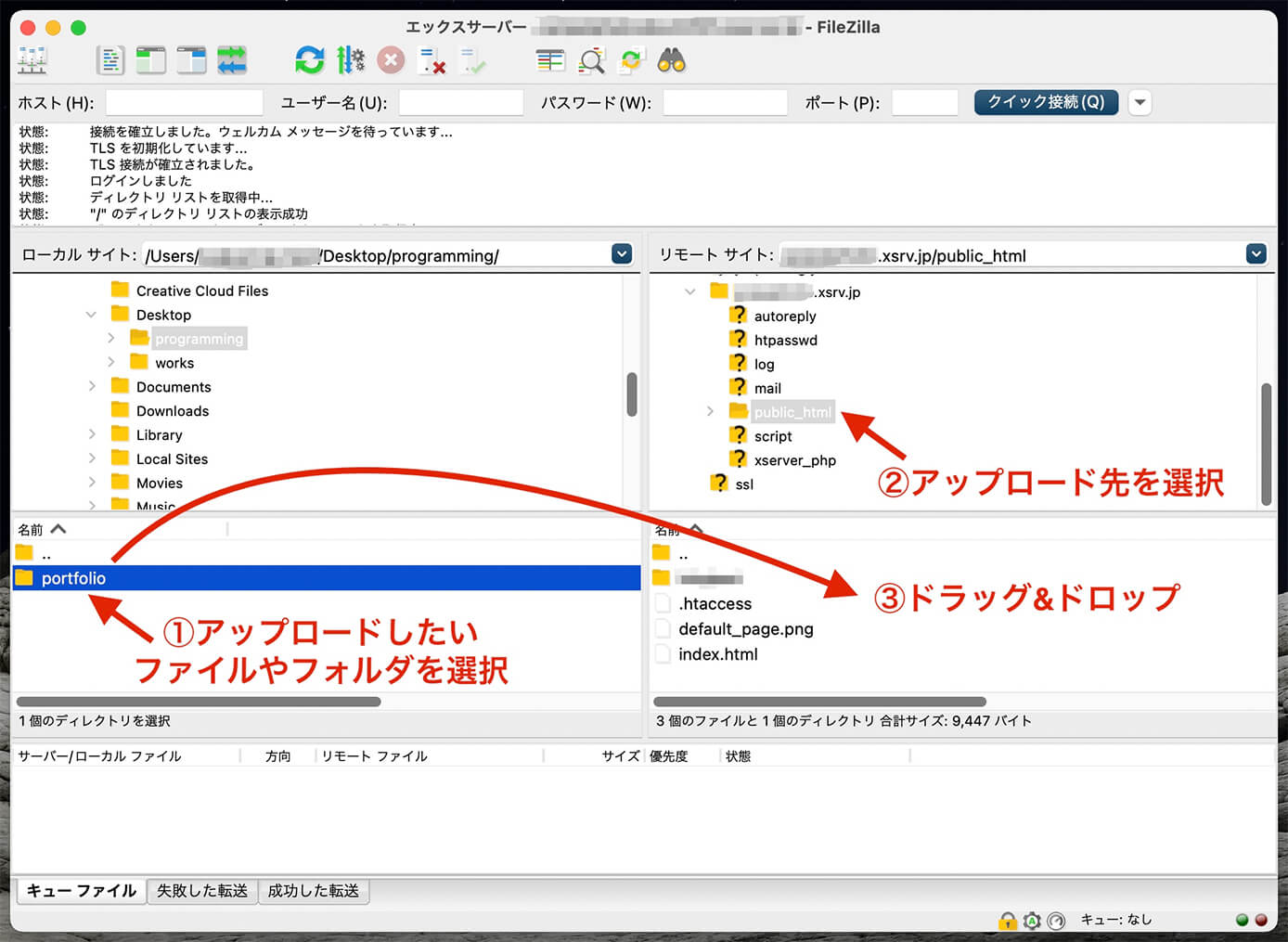Image resolution: width=1288 pixels, height=942 pixels.
Task: Expand the Library folder node
Action: coord(91,434)
